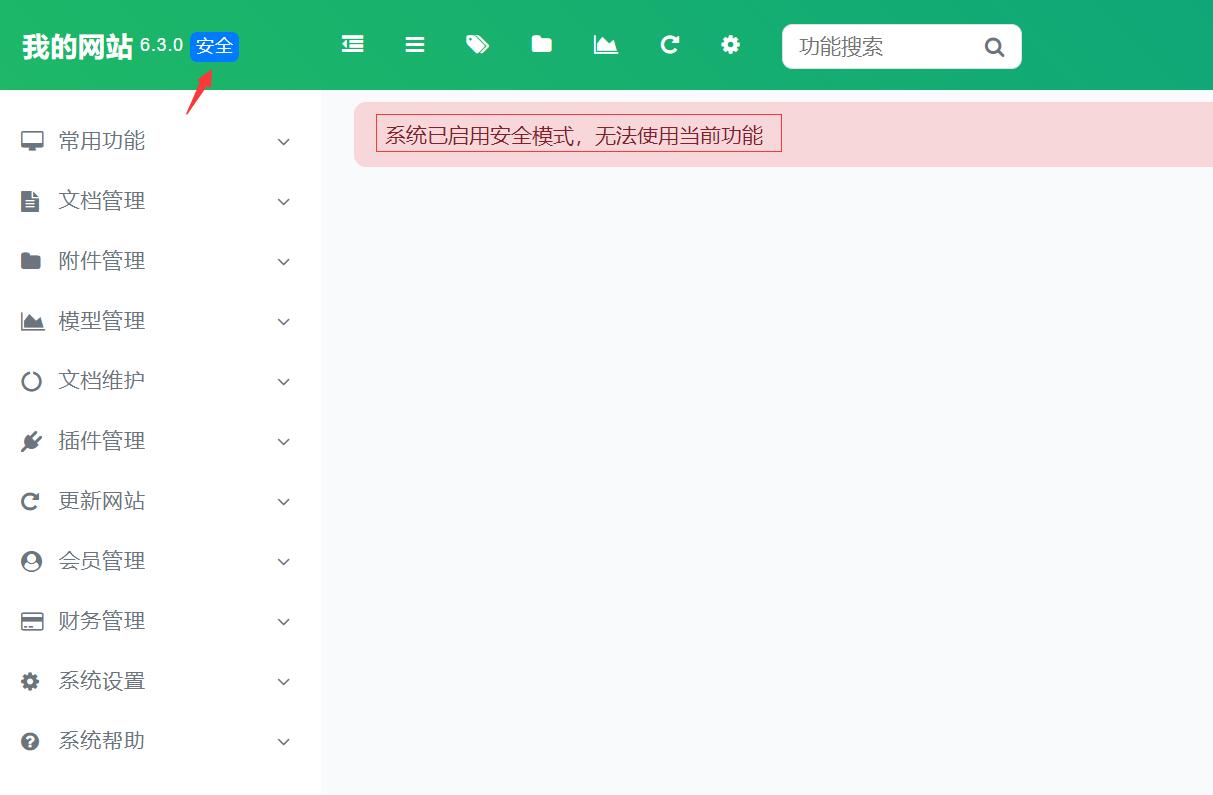
Task: Expand the 系统设置 chevron arrow
Action: click(283, 682)
